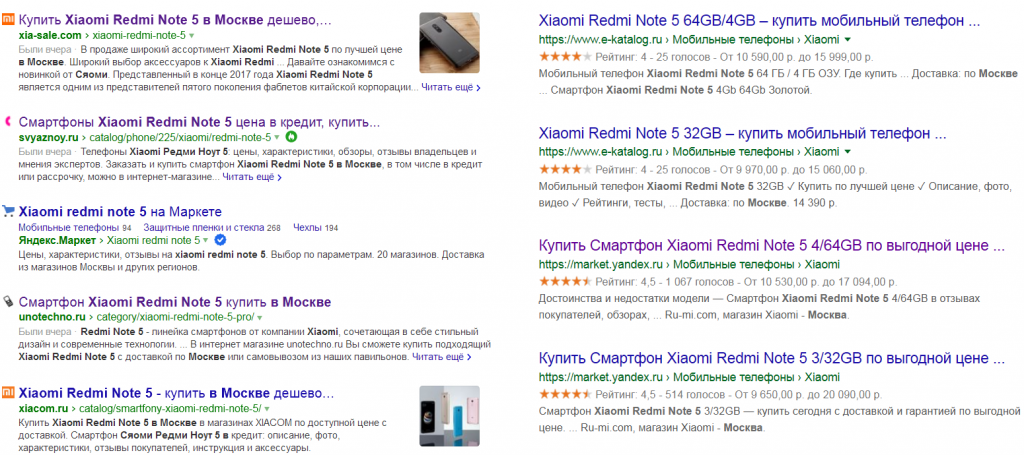
Task: Click the blue verified checkmark by Яндекс.Маркет
Action: (221, 240)
